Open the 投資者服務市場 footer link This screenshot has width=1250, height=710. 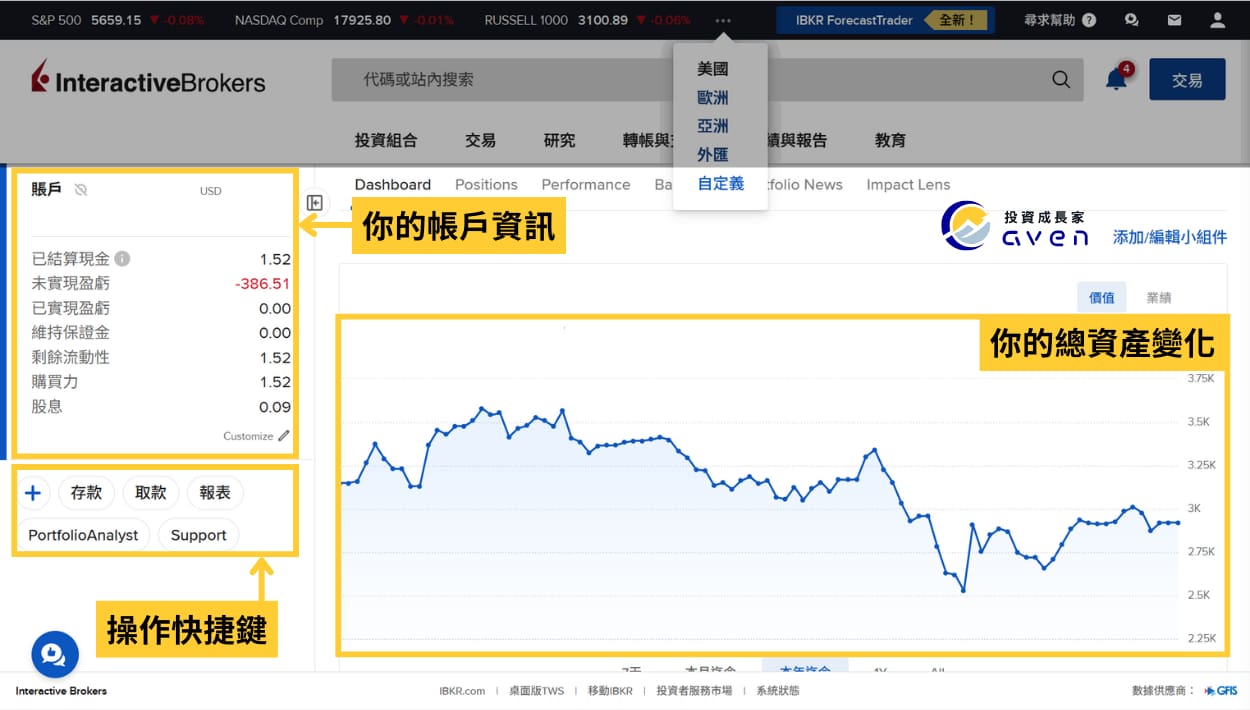click(x=694, y=691)
